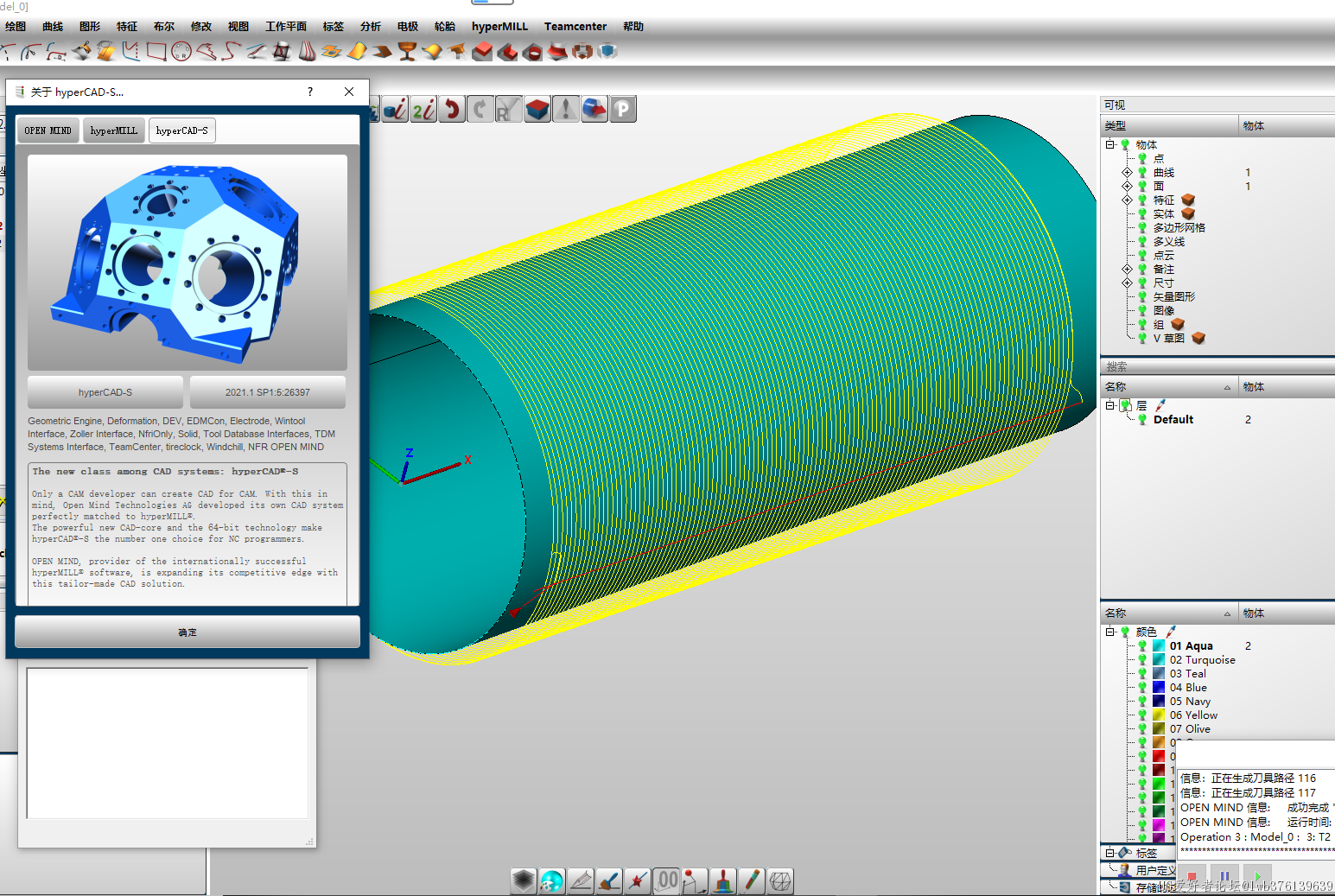1335x896 pixels.
Task: Expand the 备注 tree node
Action: point(1127,270)
